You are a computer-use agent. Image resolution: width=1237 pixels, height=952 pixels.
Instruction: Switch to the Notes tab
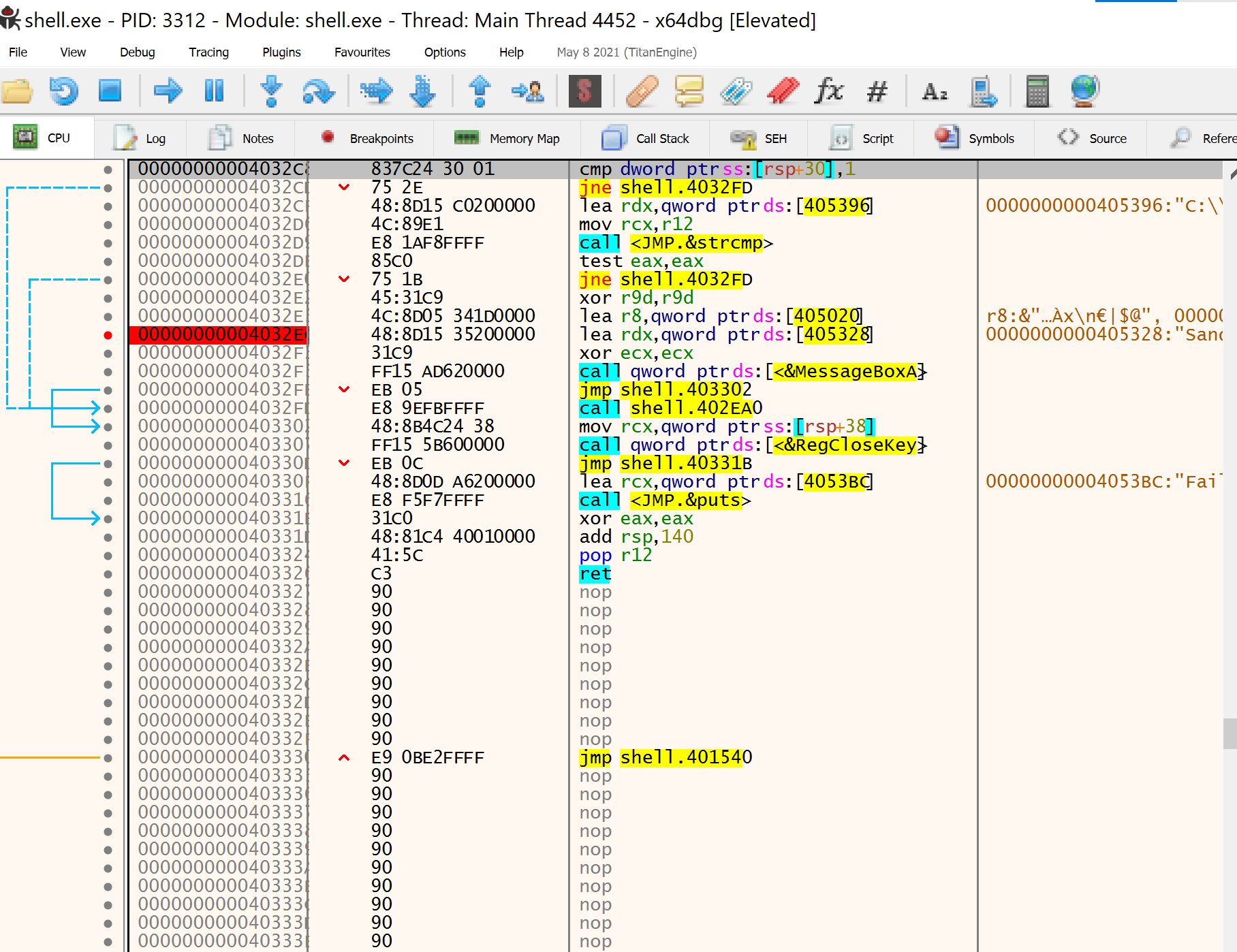241,138
